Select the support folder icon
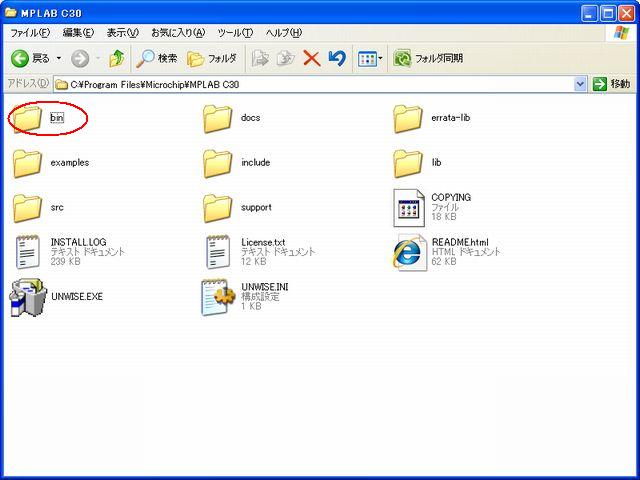The width and height of the screenshot is (640, 480). [217, 208]
